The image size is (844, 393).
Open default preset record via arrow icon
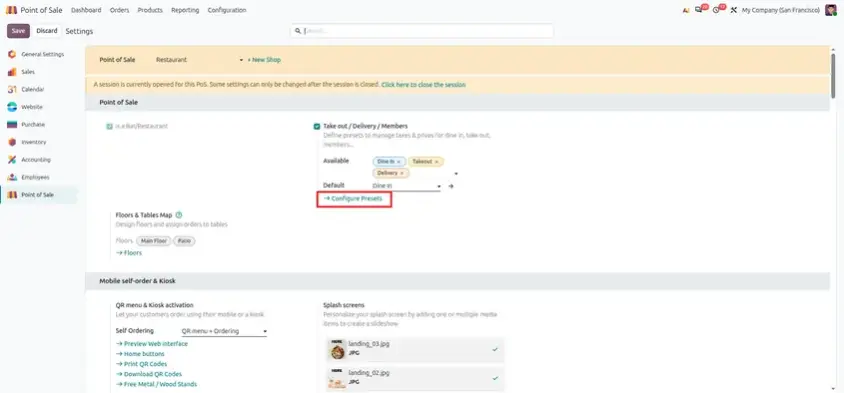click(x=451, y=186)
